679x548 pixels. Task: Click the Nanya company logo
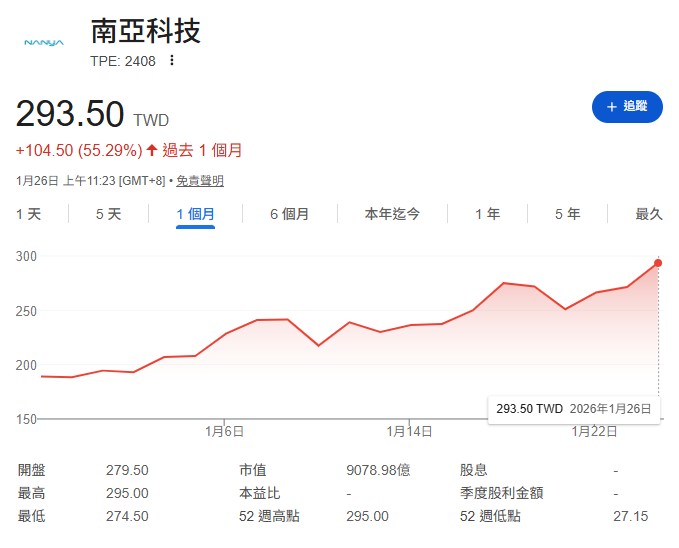pos(43,43)
